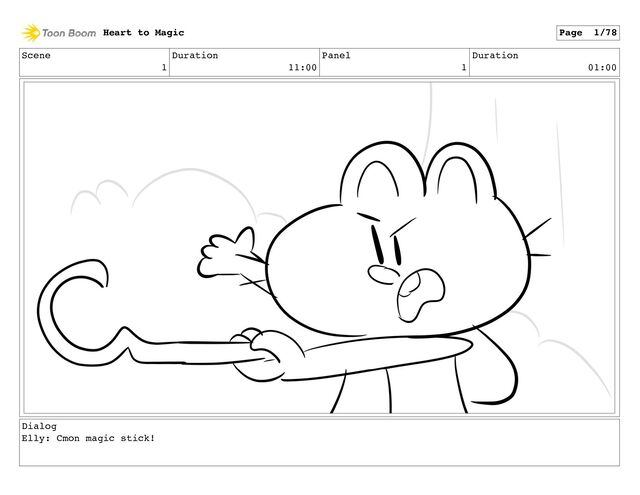Viewport: 640px width, 495px height.
Task: Select the 'Scene' header label
Action: [x=36, y=55]
